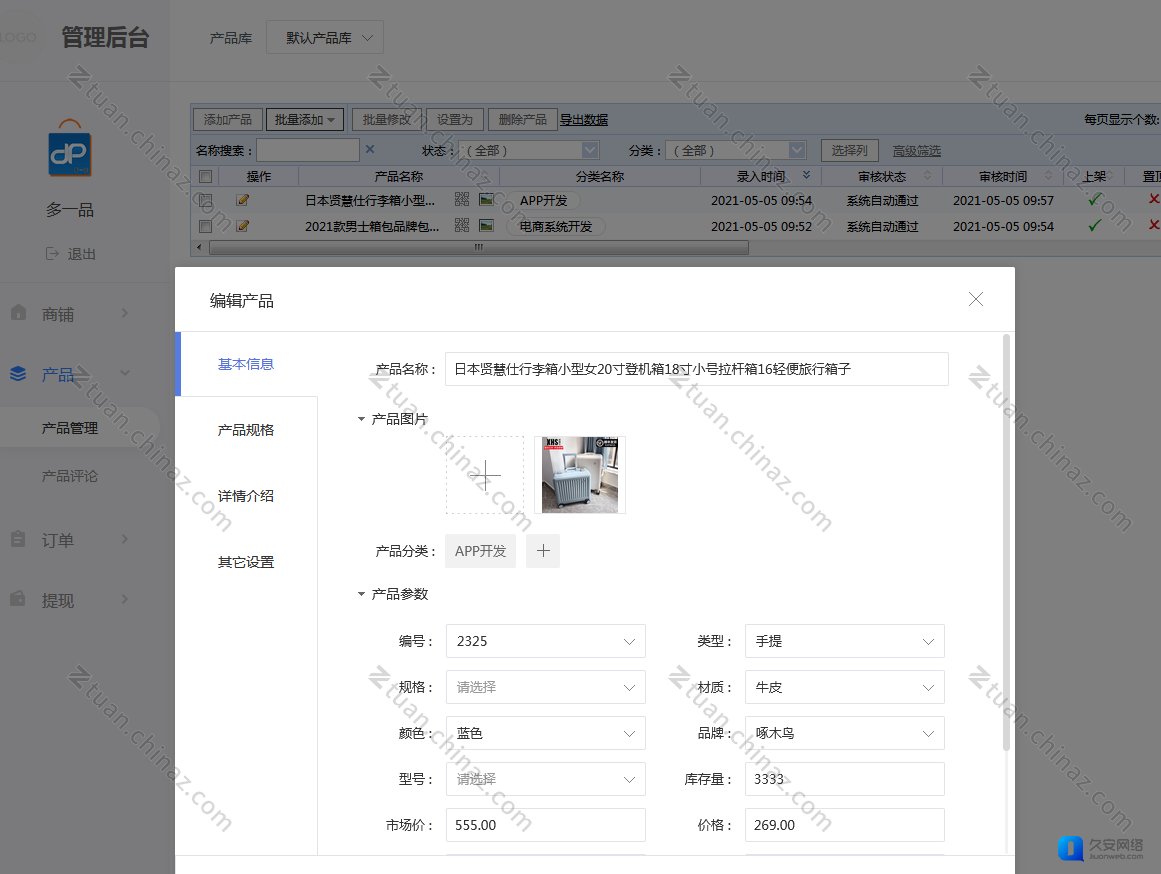
Task: Click 审核状态 column sort arrows
Action: (927, 176)
